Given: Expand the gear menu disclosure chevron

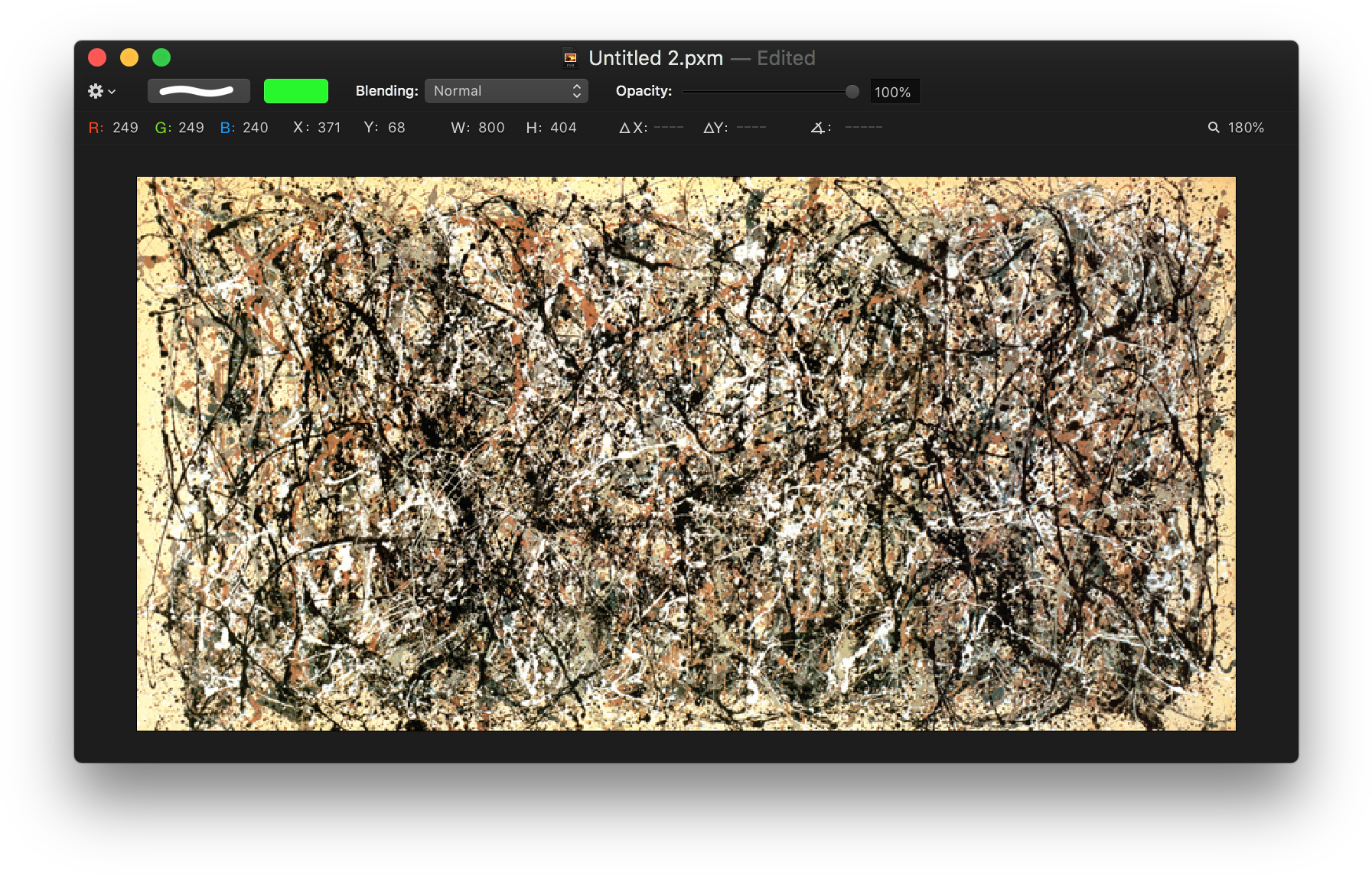Looking at the screenshot, I should pos(112,93).
